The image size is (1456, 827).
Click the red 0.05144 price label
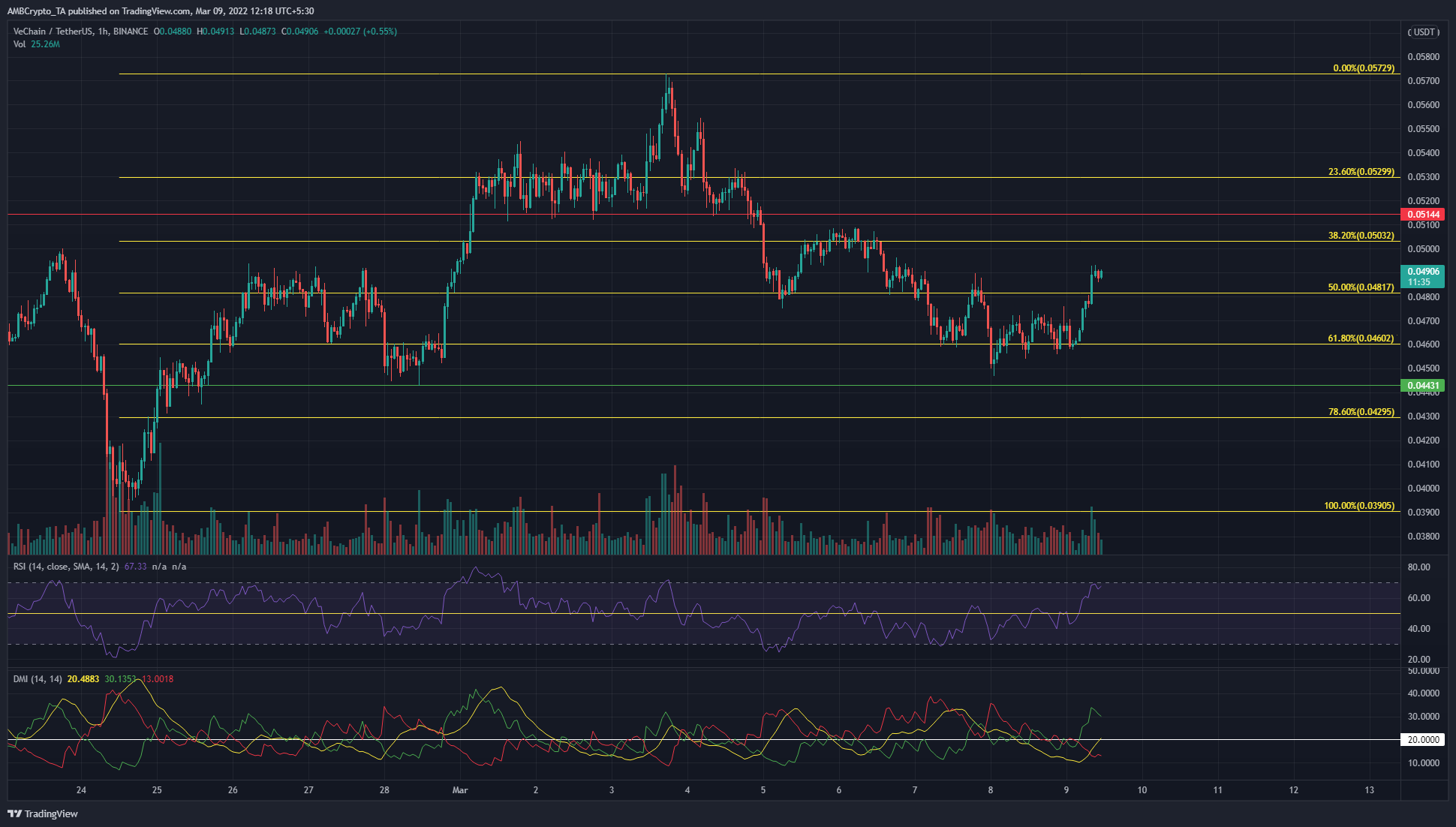pyautogui.click(x=1423, y=215)
